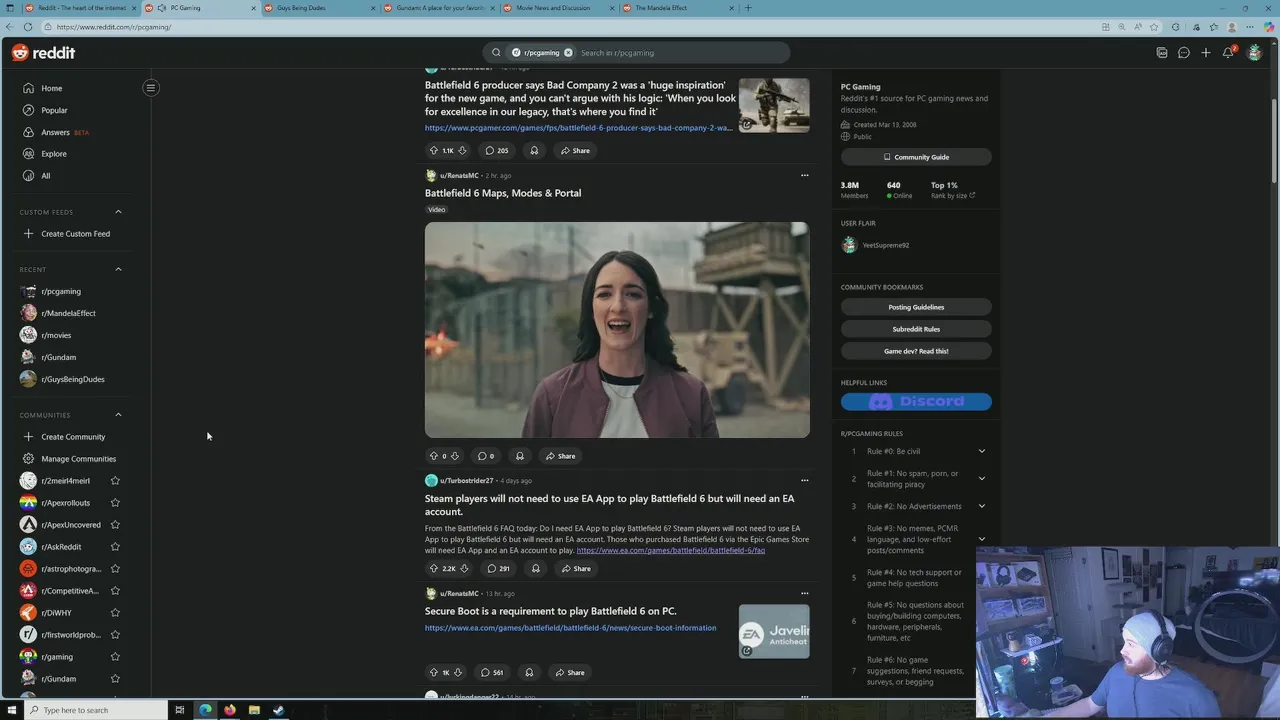Click the Reddit logo in the header
The image size is (1280, 720).
[43, 52]
